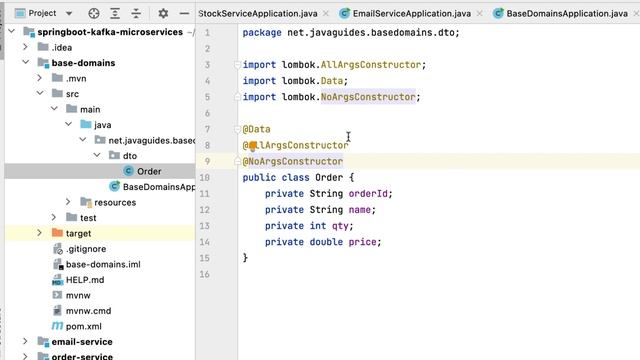Viewport: 640px width, 360px height.
Task: Select the email-service module
Action: click(x=82, y=342)
